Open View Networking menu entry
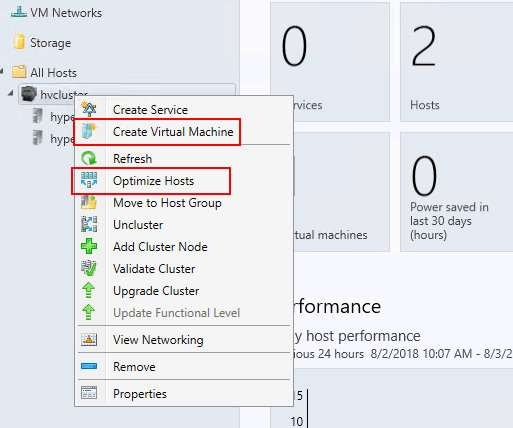Image resolution: width=513 pixels, height=428 pixels. (x=158, y=340)
